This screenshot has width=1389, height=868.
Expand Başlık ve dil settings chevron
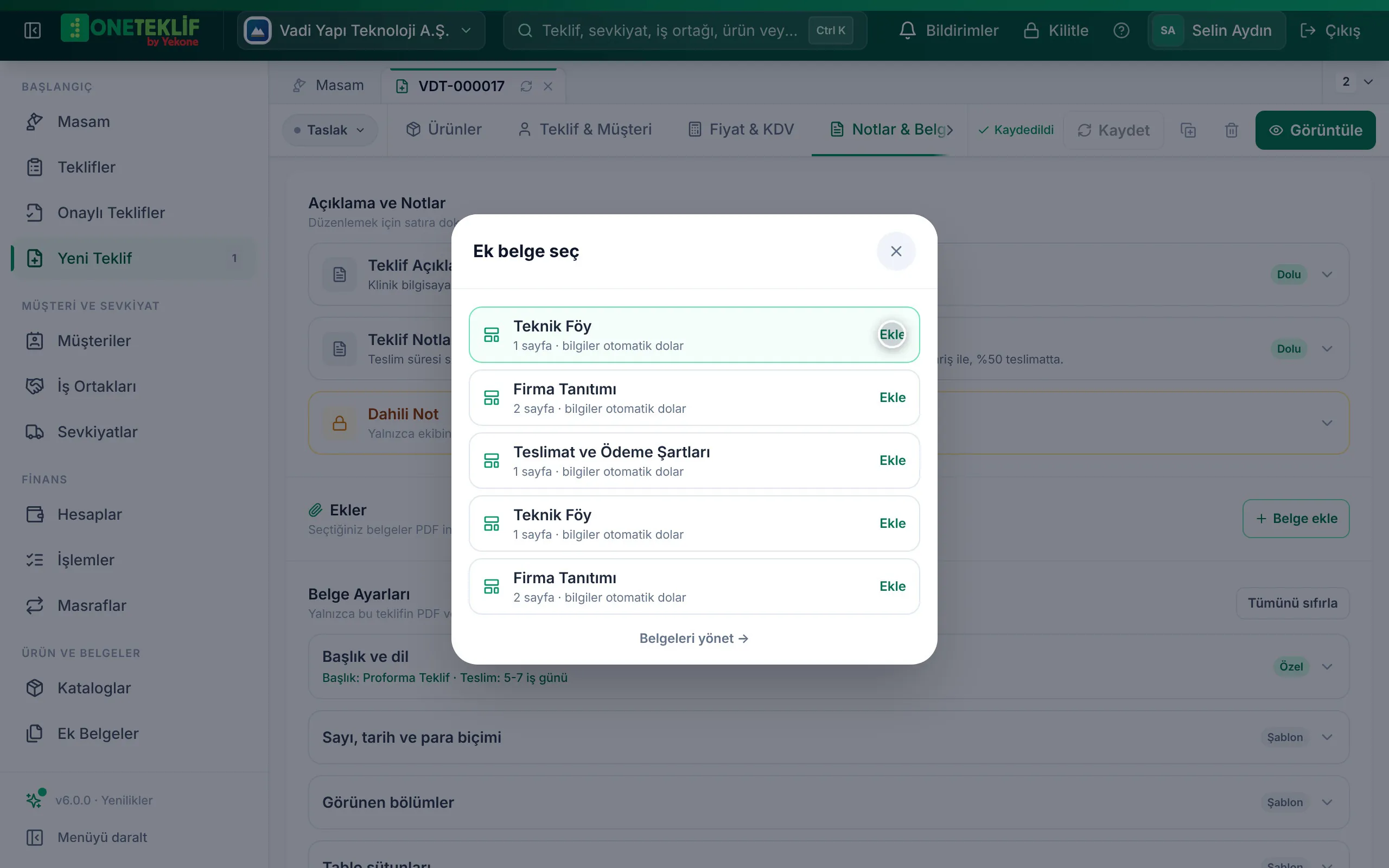point(1327,667)
